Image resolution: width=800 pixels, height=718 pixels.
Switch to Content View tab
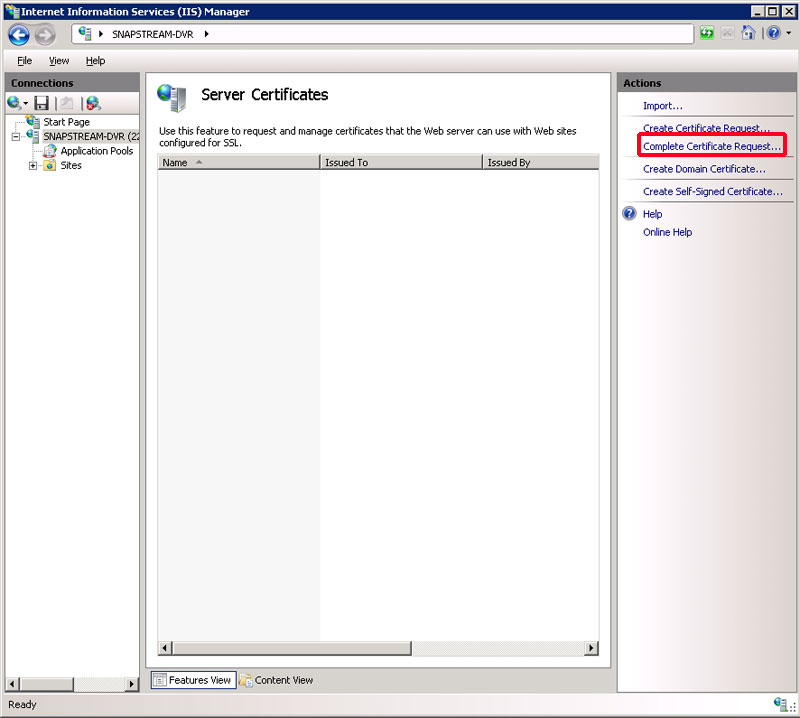coord(277,680)
